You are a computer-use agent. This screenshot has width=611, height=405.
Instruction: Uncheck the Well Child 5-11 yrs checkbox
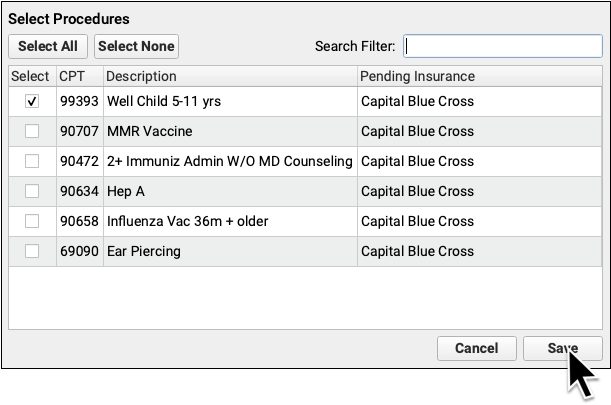coord(32,101)
